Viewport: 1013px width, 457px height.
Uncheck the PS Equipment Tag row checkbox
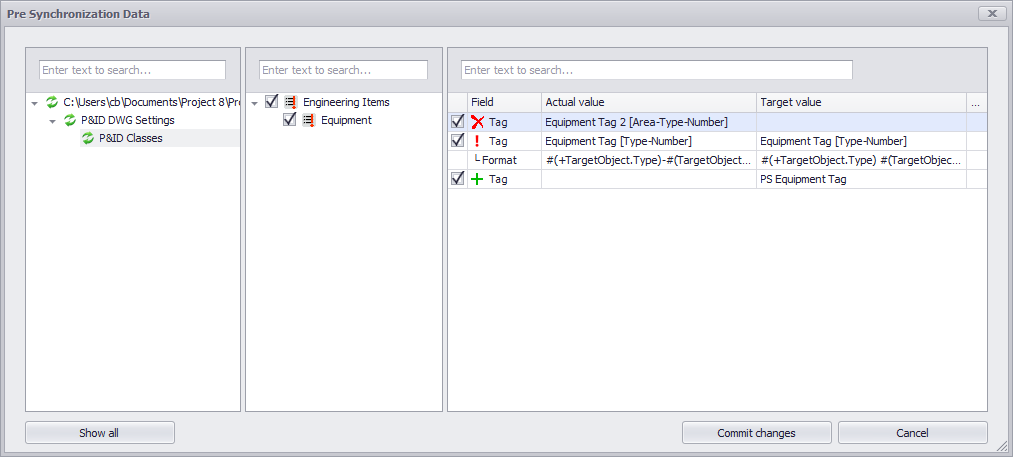click(x=458, y=179)
